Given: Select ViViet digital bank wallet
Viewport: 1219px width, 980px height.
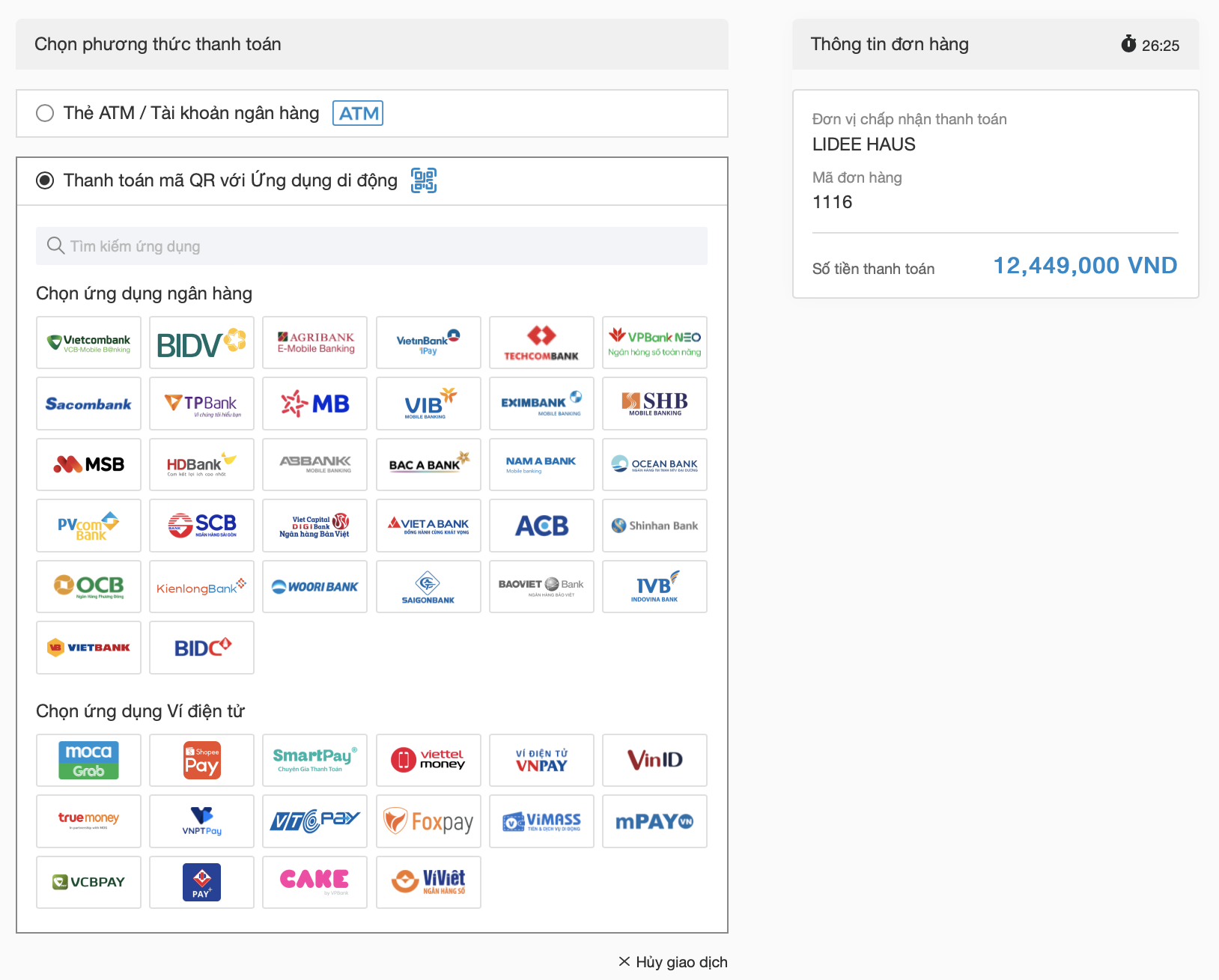Looking at the screenshot, I should 428,882.
